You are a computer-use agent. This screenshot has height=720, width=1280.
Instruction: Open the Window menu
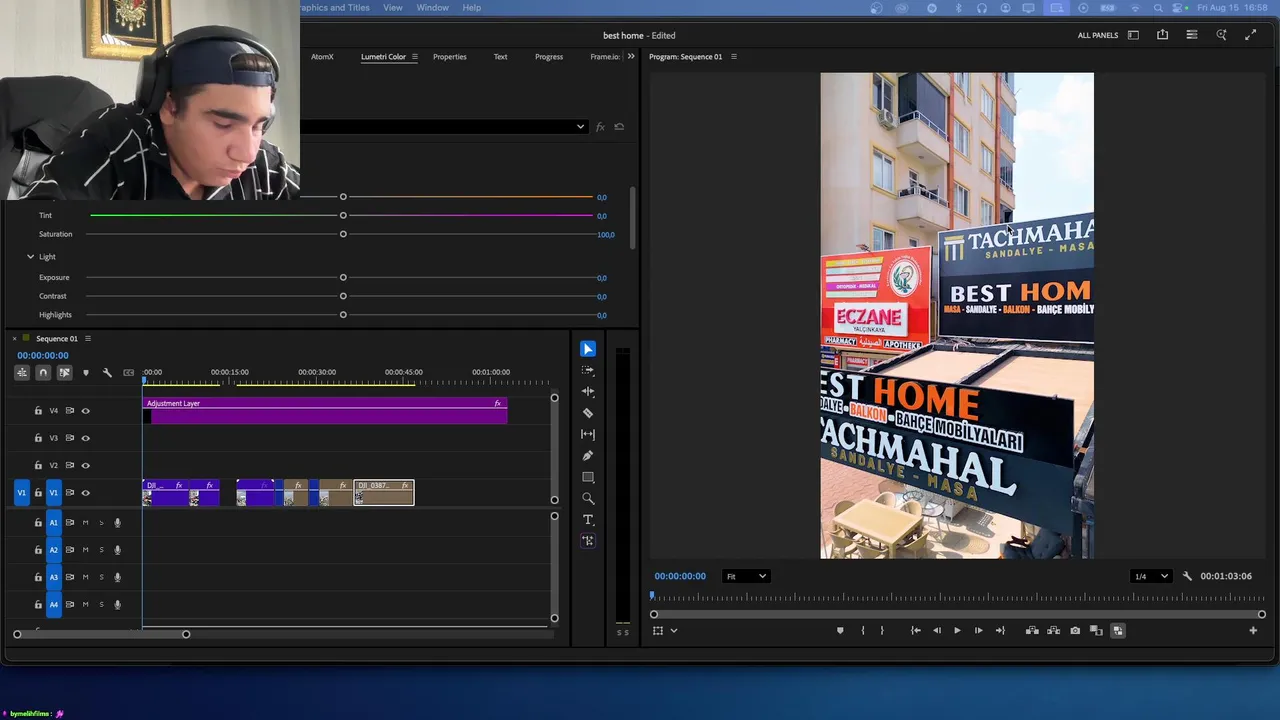433,8
